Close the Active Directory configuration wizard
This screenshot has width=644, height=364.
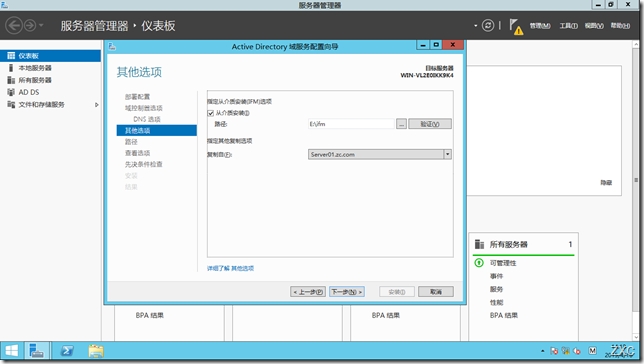pyautogui.click(x=453, y=45)
